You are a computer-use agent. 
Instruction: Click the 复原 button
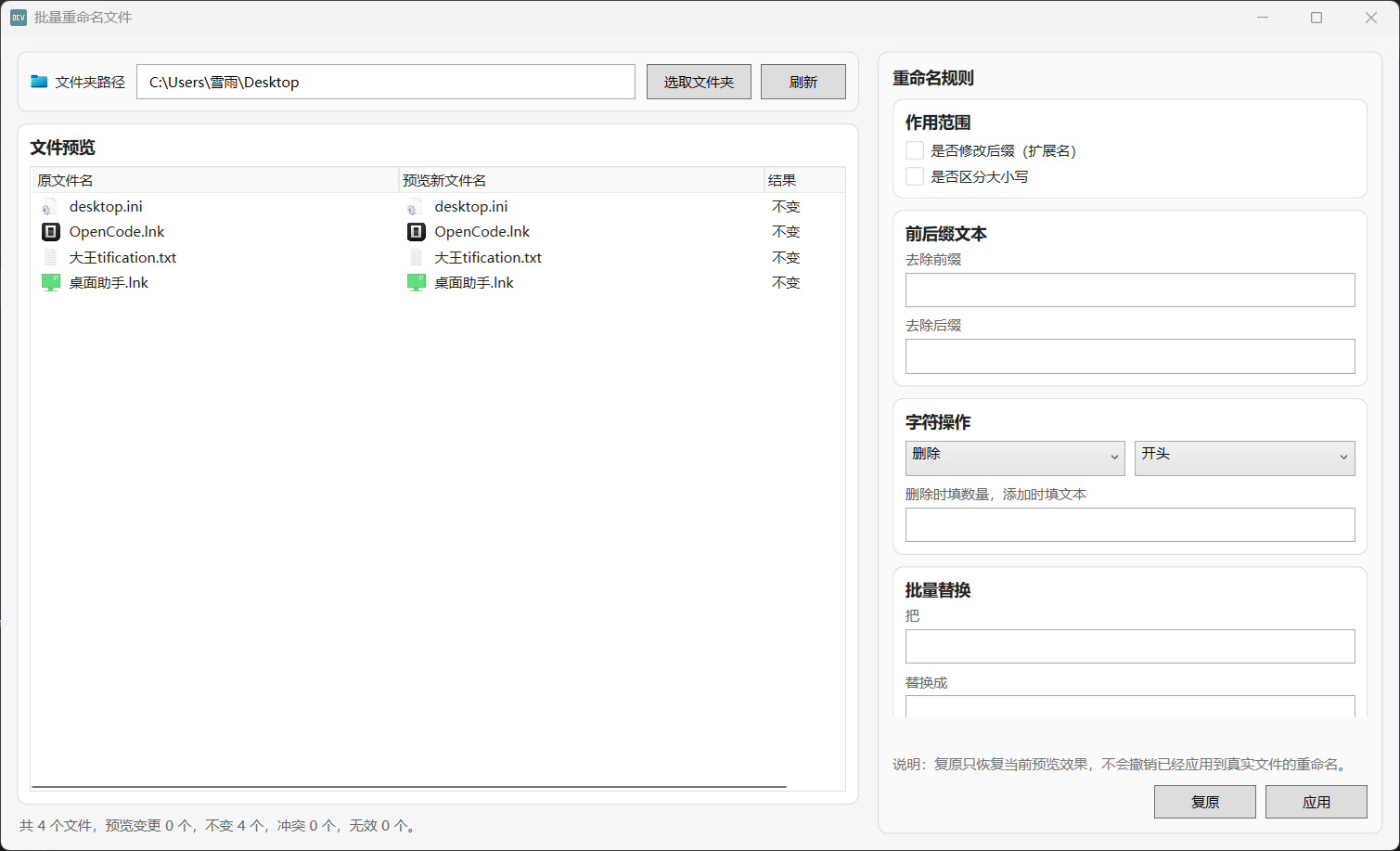point(1204,802)
